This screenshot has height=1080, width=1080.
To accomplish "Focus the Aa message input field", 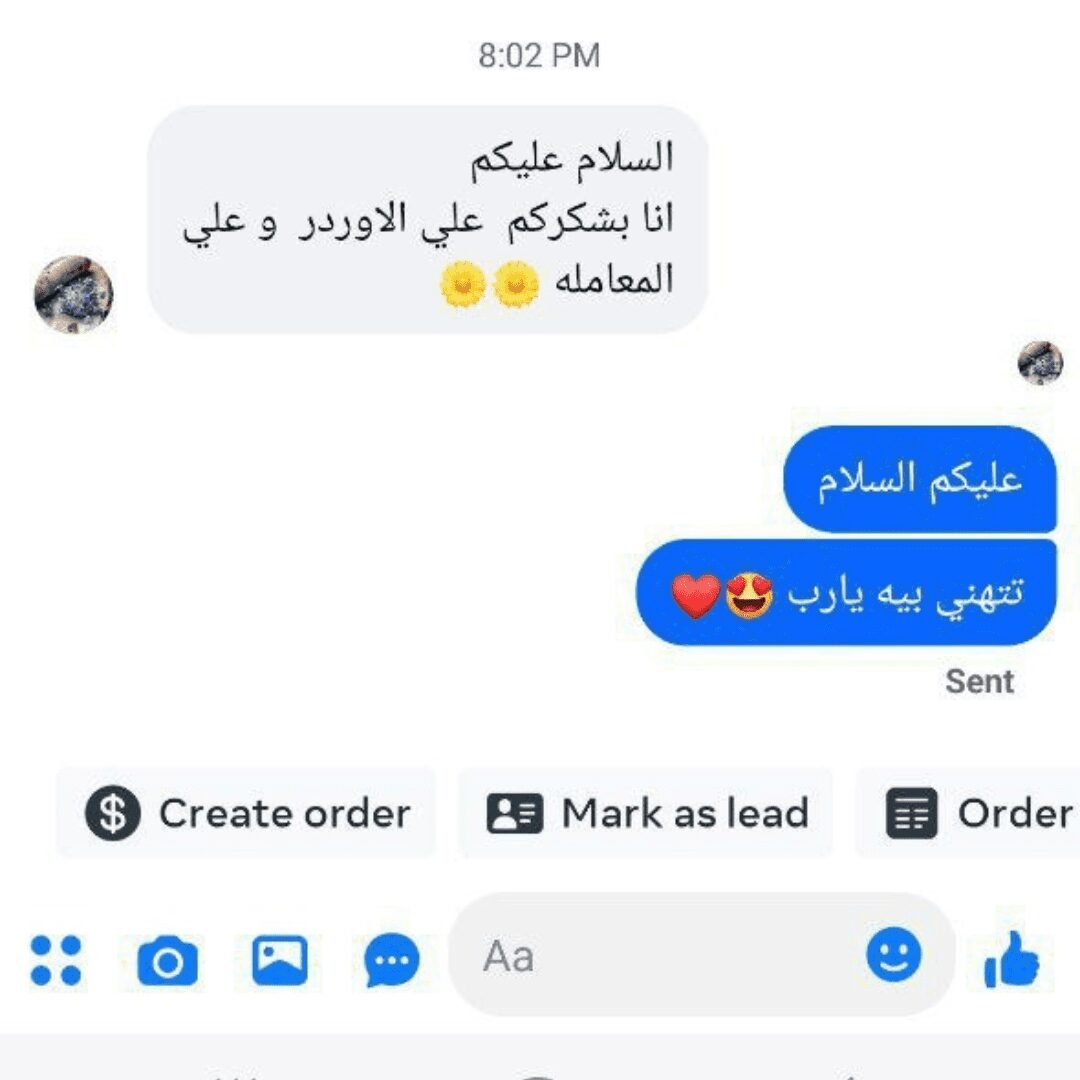I will coord(701,955).
